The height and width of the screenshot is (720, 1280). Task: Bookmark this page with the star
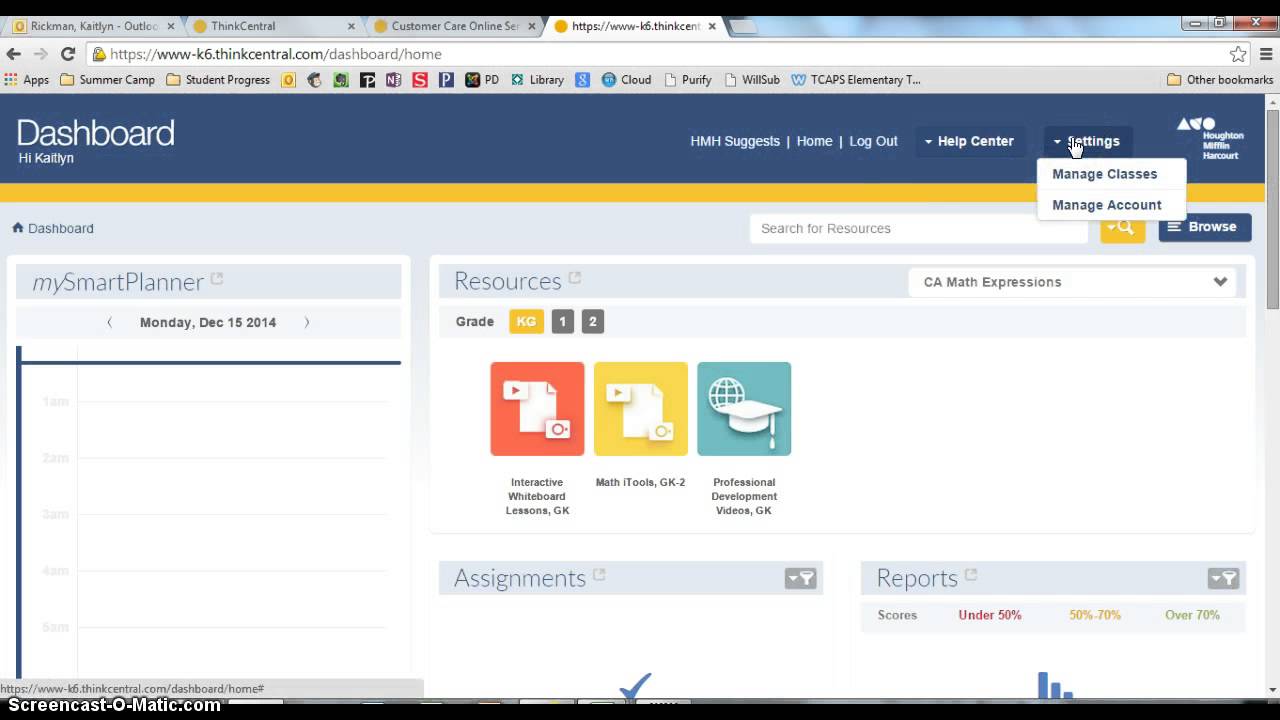pyautogui.click(x=1238, y=54)
